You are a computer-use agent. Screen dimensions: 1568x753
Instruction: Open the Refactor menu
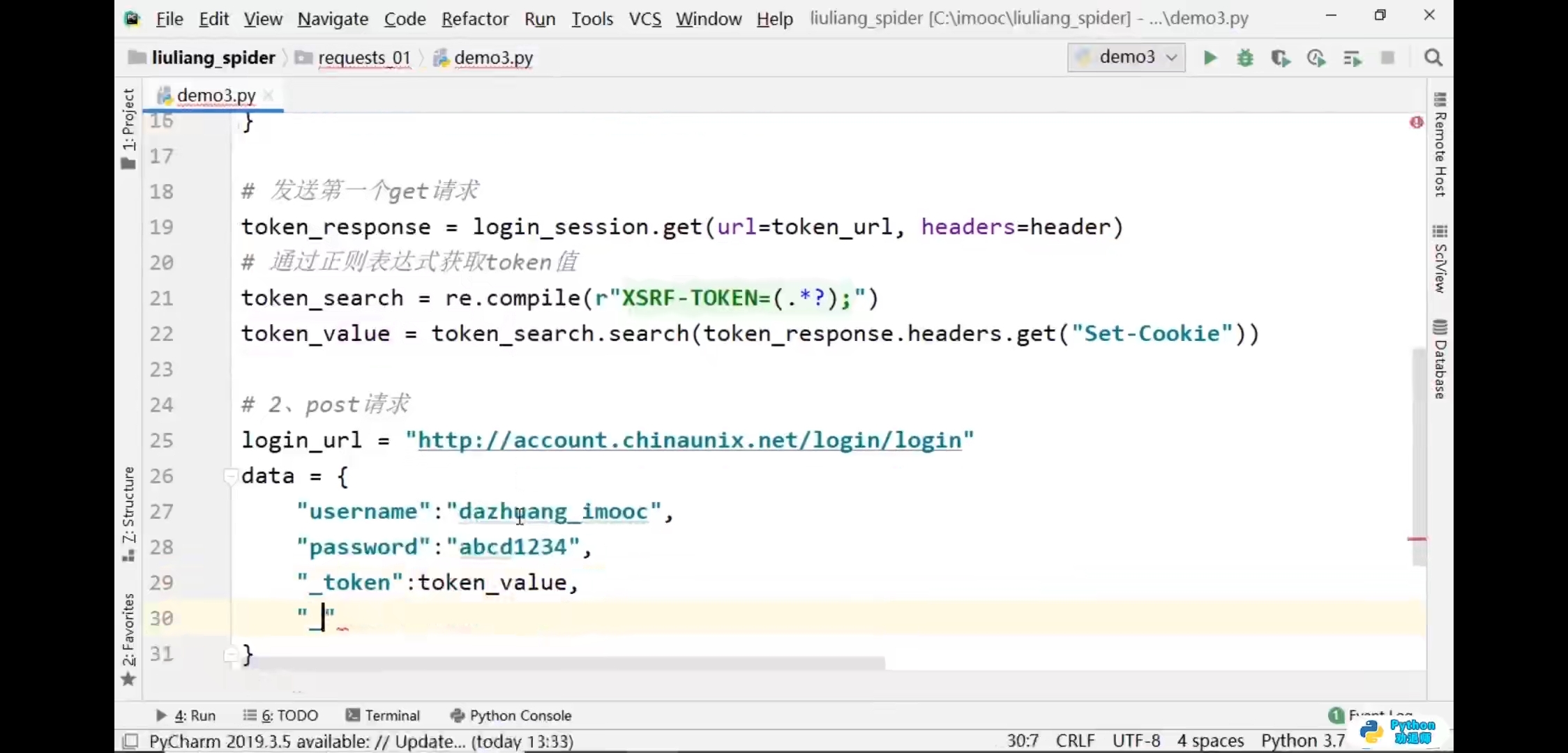pos(474,19)
